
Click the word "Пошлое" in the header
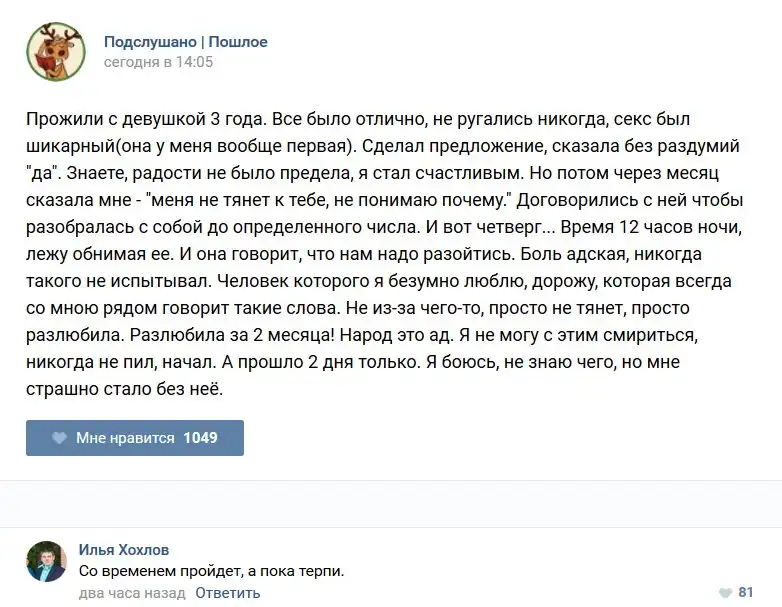pyautogui.click(x=238, y=42)
